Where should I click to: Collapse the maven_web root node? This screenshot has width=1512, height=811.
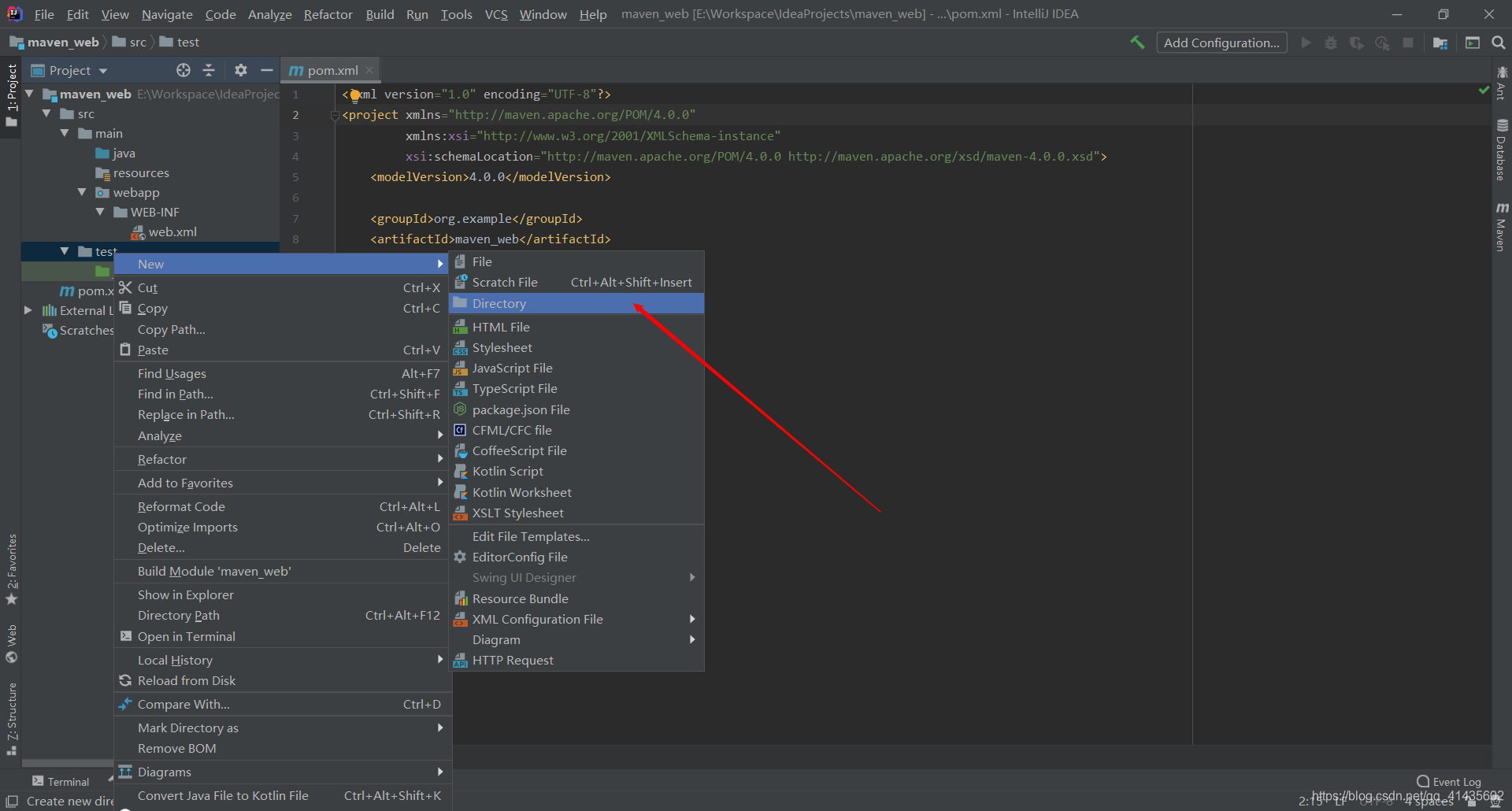point(29,94)
